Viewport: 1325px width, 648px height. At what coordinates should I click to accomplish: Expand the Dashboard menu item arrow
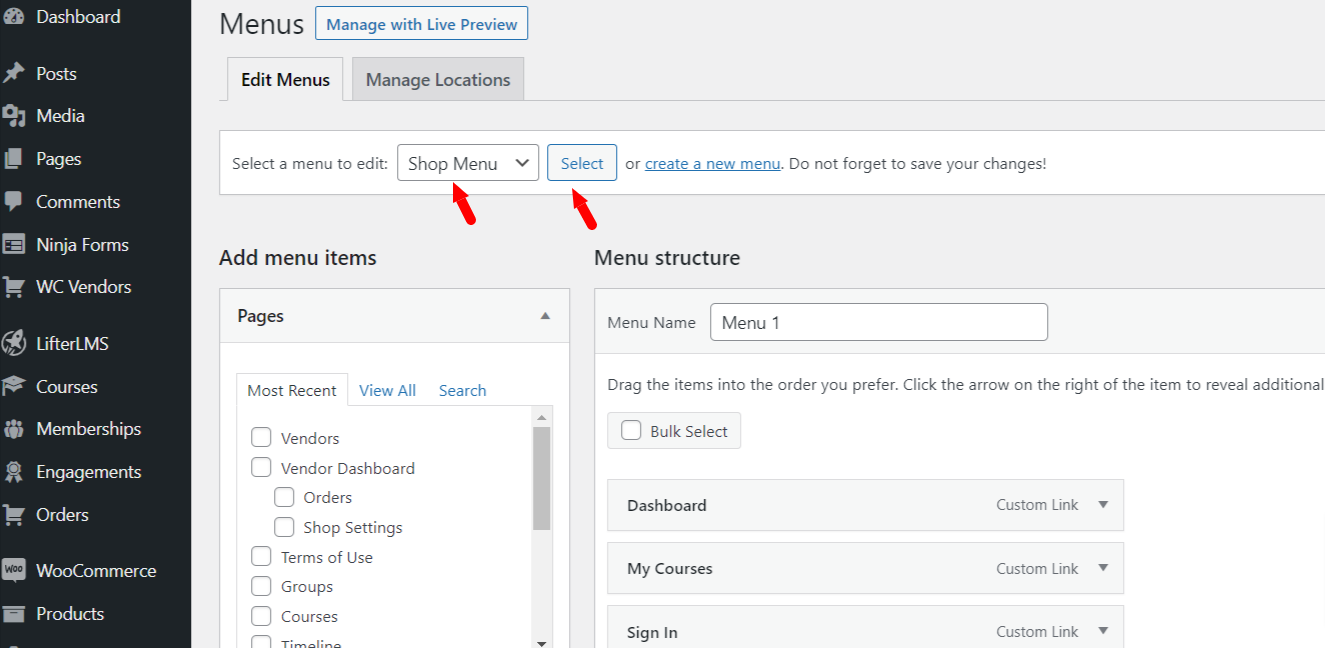point(1103,505)
